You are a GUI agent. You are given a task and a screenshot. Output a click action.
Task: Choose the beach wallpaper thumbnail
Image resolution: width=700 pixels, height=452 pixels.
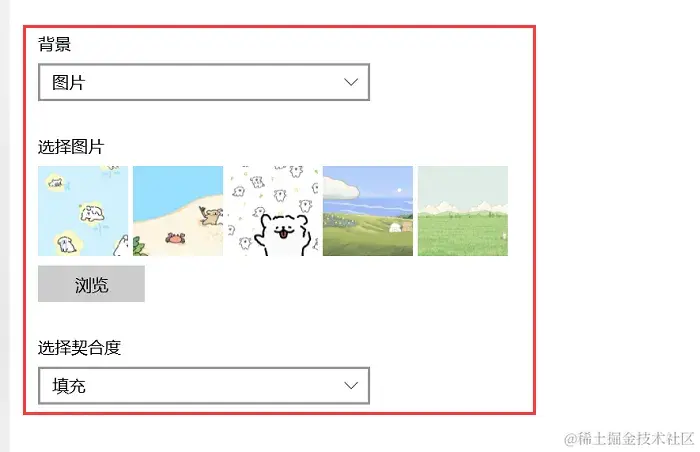pyautogui.click(x=178, y=211)
